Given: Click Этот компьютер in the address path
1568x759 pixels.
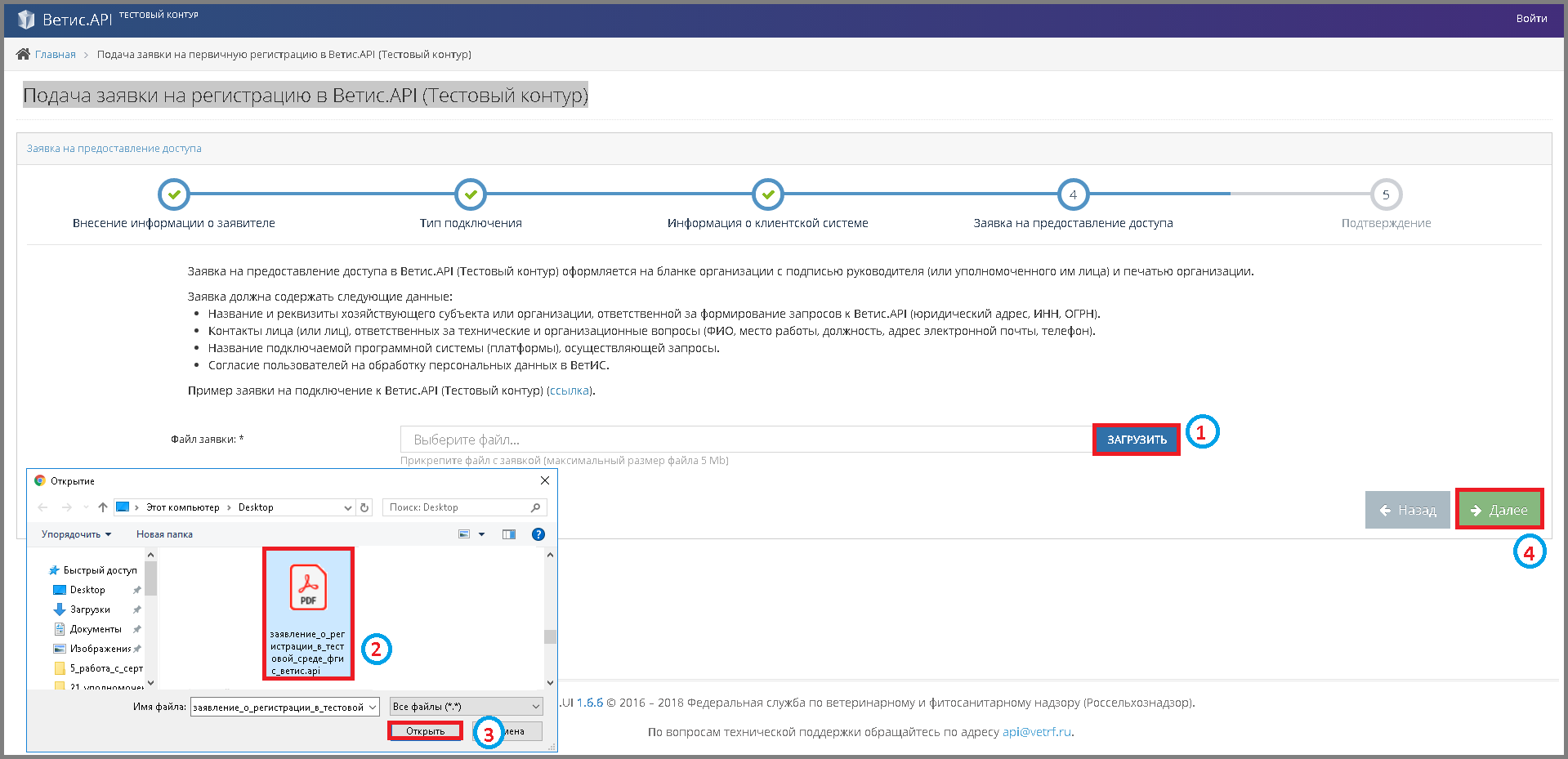Looking at the screenshot, I should pyautogui.click(x=182, y=507).
